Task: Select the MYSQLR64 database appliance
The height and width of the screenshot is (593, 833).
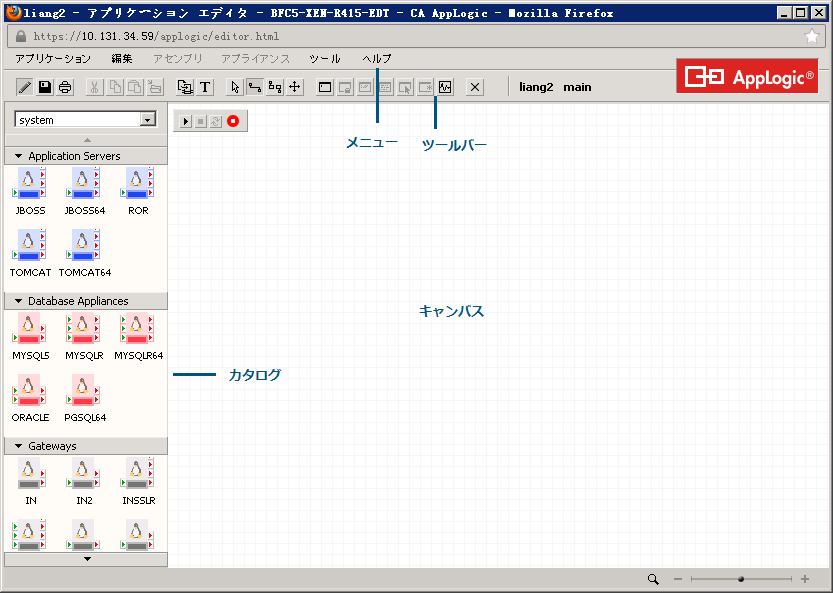Action: pos(137,328)
